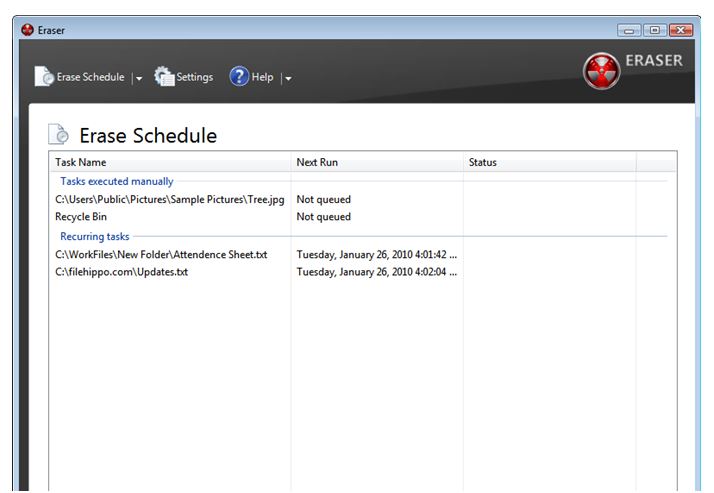Click the Eraser radiation logo
Image resolution: width=714 pixels, height=493 pixels.
click(x=601, y=72)
